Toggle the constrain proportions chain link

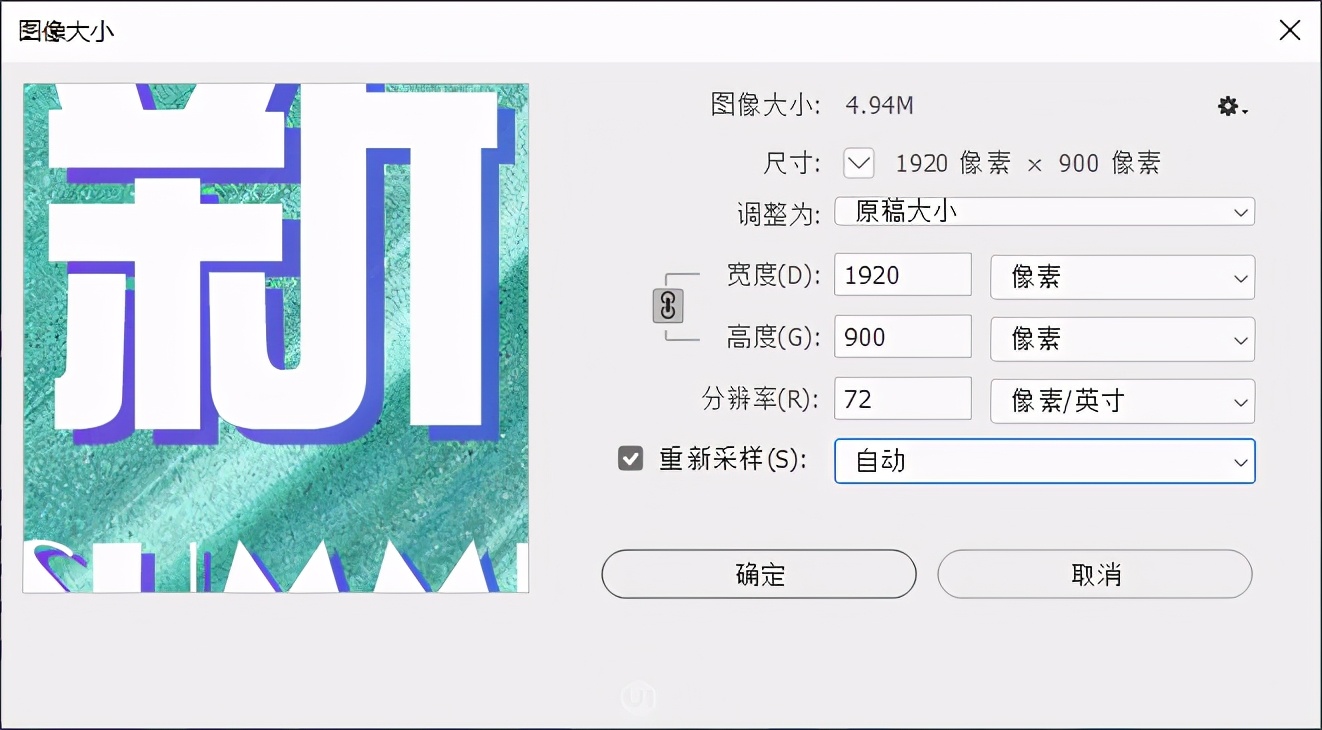point(668,306)
